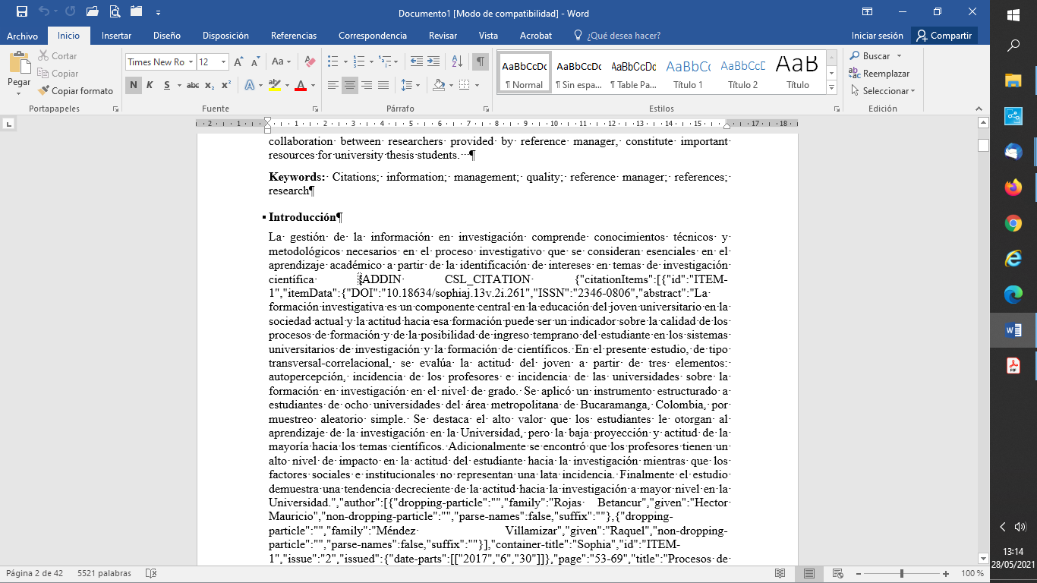1037x583 pixels.
Task: Expand the font color dropdown arrow
Action: [311, 85]
